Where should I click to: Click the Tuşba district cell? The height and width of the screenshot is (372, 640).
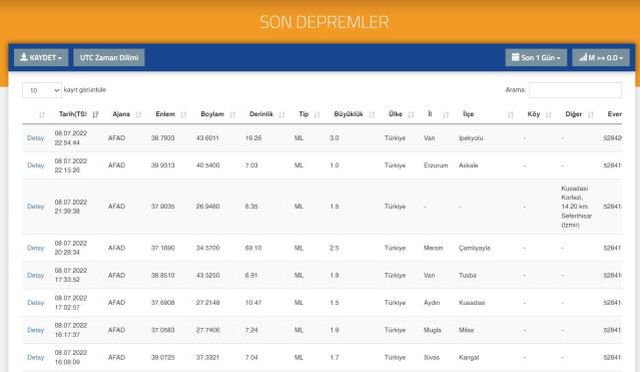point(467,275)
